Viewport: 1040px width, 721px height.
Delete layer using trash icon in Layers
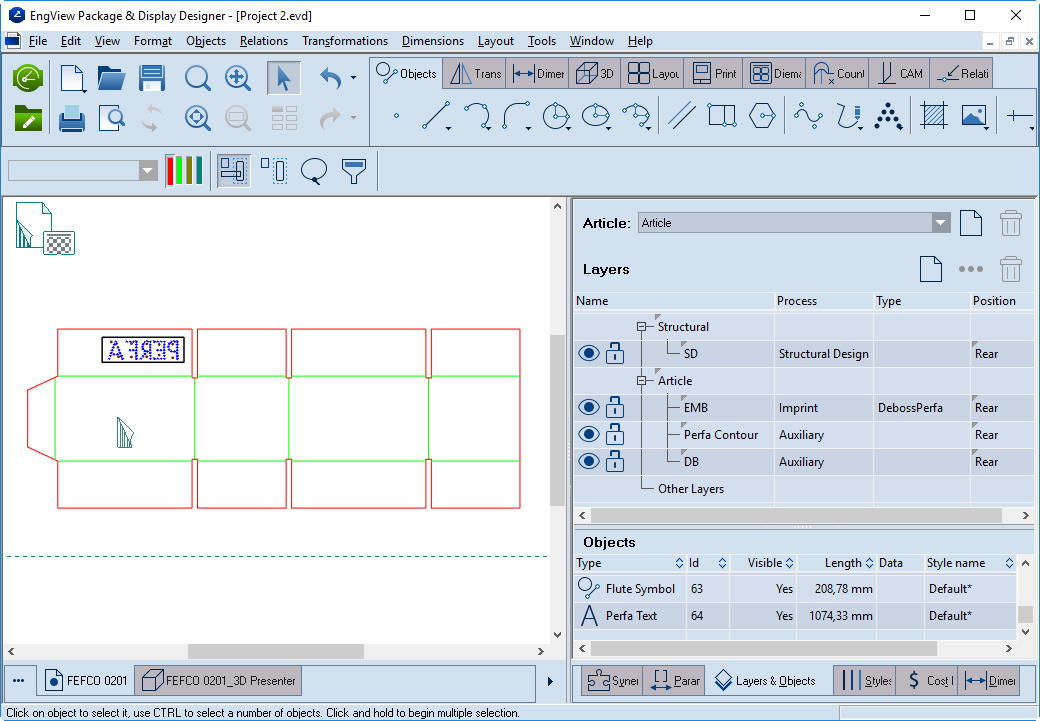click(x=1011, y=269)
